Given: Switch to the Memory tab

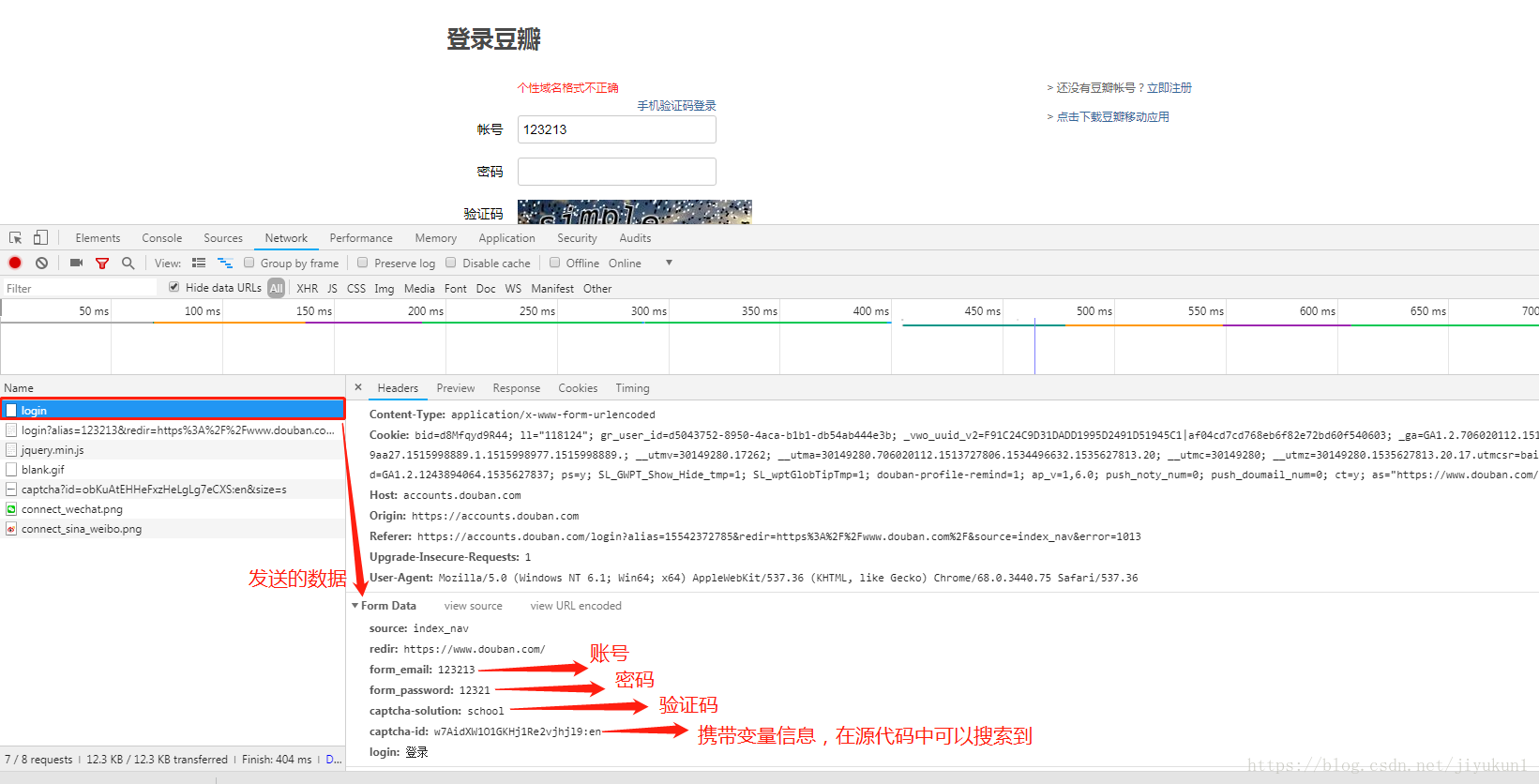Looking at the screenshot, I should pos(436,238).
